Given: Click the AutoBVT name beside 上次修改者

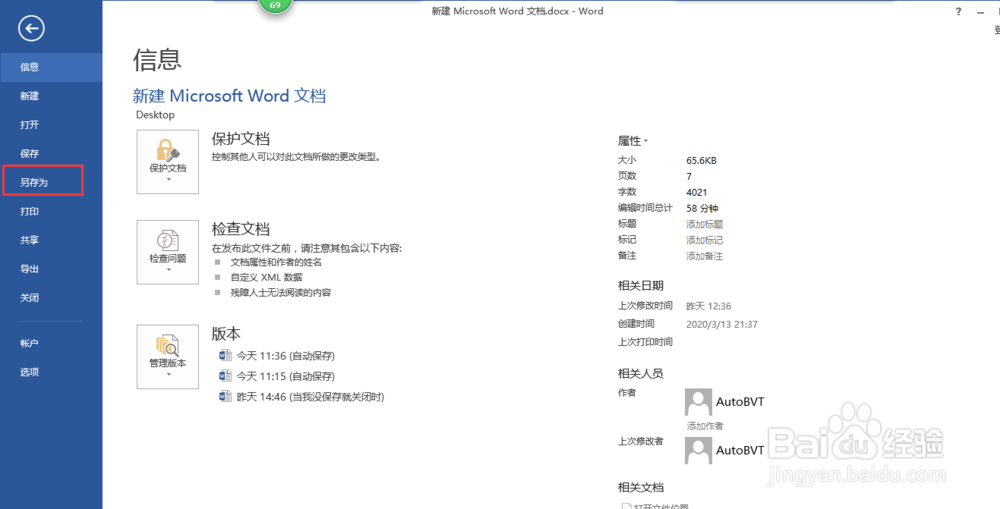Looking at the screenshot, I should (740, 450).
